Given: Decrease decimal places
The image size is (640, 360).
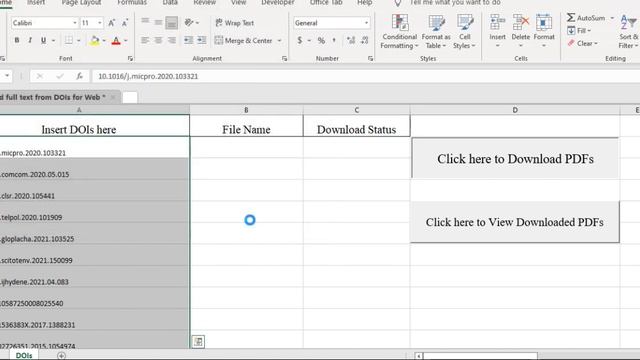Looking at the screenshot, I should 364,40.
